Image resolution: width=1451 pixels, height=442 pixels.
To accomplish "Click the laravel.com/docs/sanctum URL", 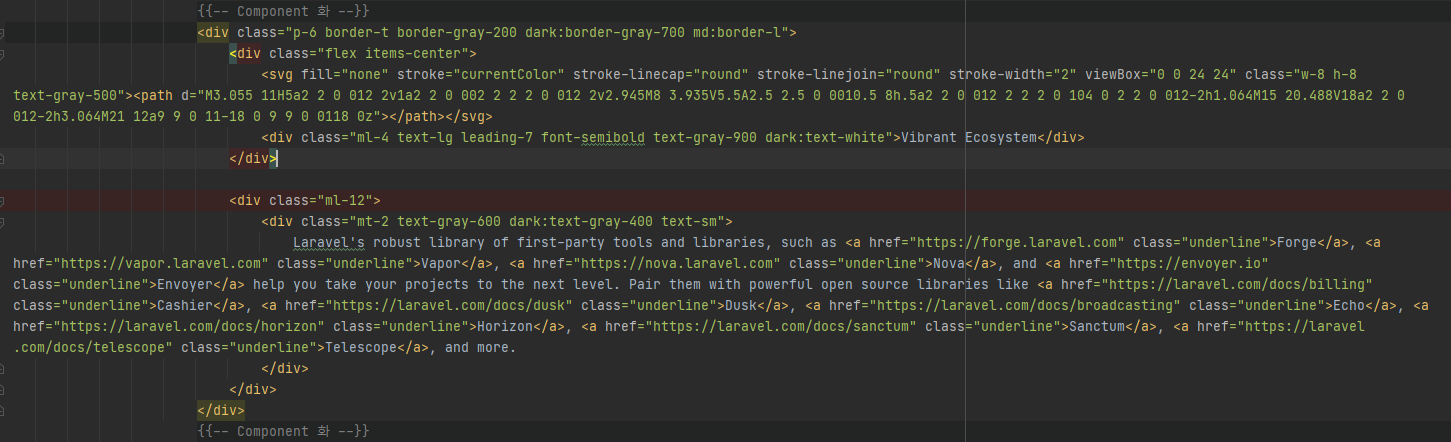I will [781, 326].
